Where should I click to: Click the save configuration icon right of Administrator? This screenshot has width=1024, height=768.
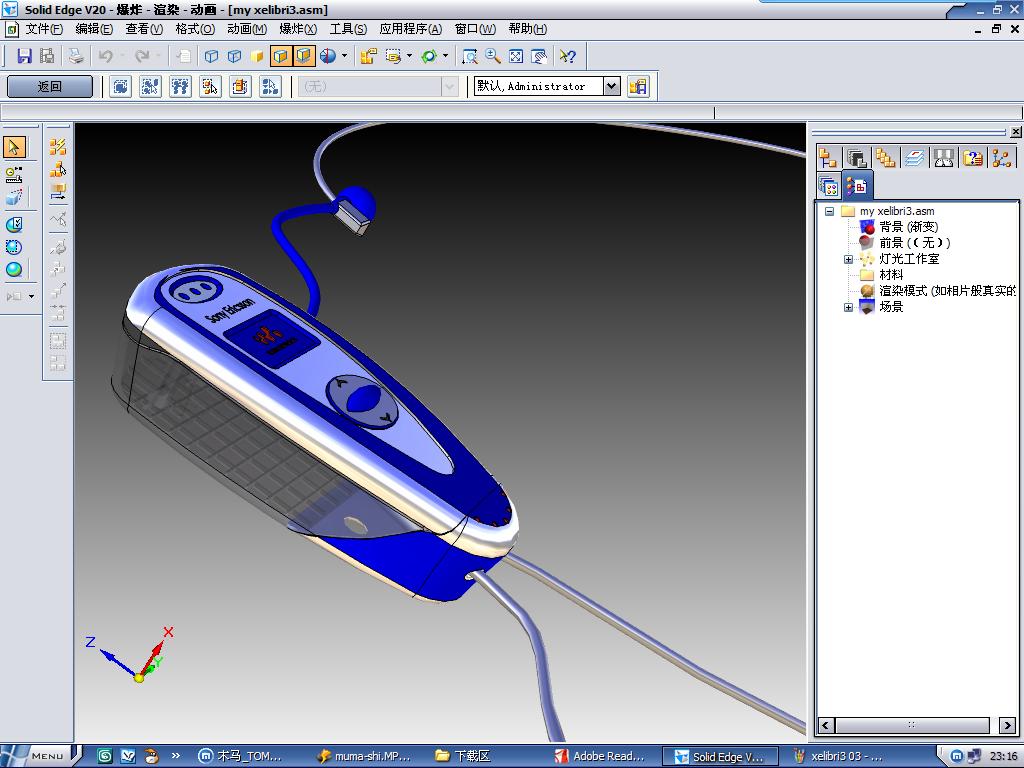(638, 86)
